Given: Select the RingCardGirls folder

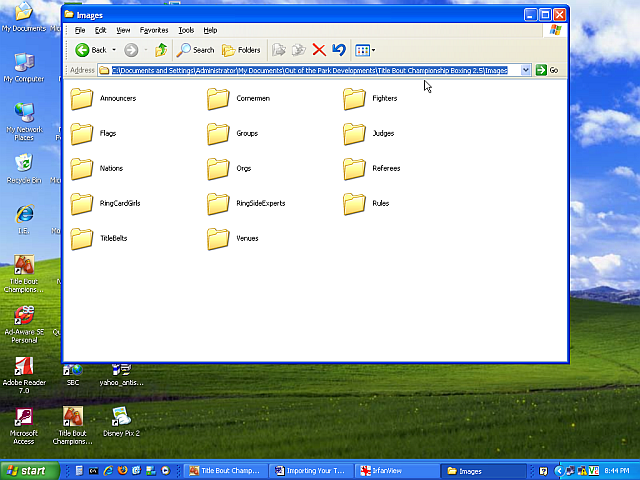Looking at the screenshot, I should pyautogui.click(x=105, y=204).
